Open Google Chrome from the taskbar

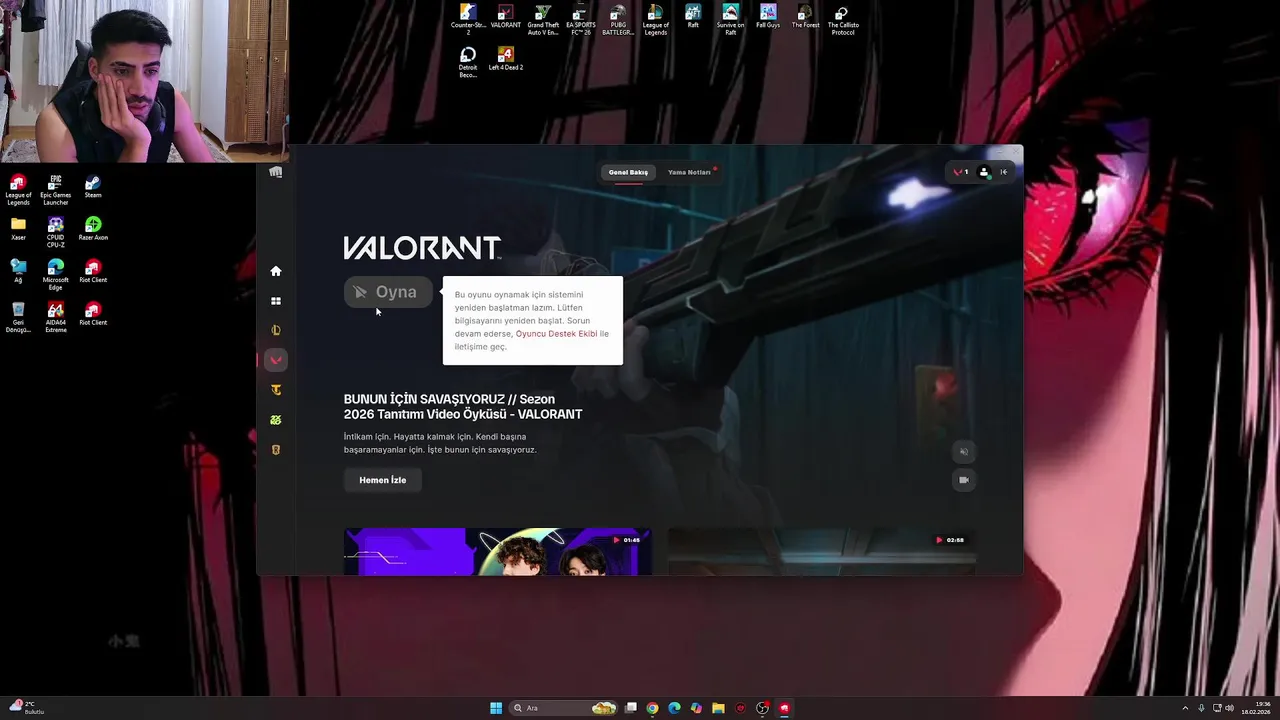[653, 708]
